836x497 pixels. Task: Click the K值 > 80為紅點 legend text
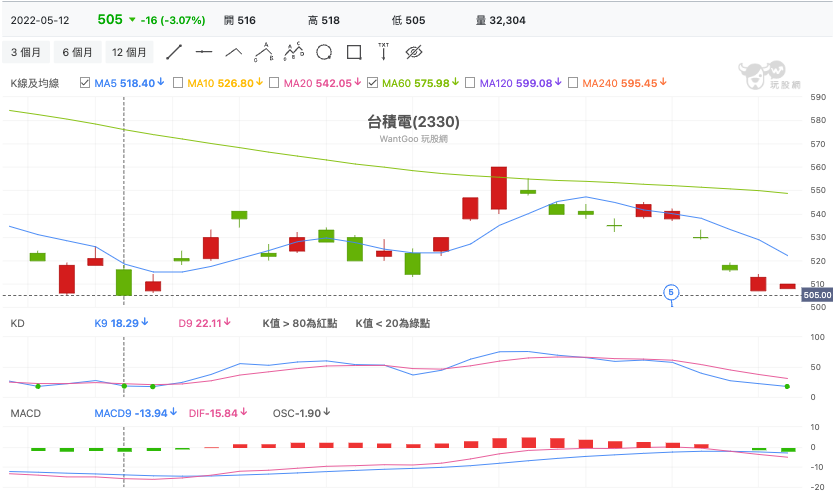click(300, 323)
